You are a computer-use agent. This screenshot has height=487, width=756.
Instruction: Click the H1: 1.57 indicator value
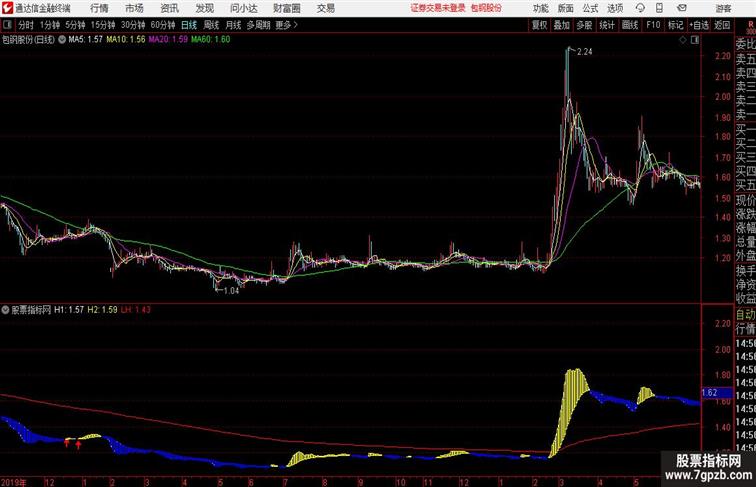coord(69,310)
